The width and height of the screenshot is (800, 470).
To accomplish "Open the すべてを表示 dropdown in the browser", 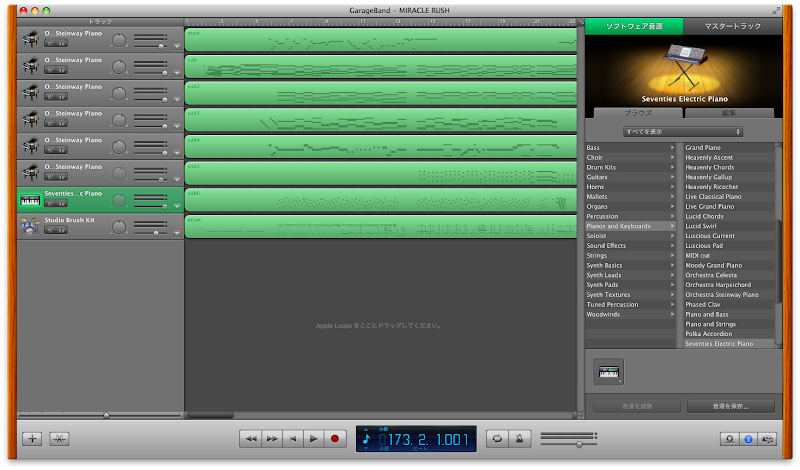I will tap(683, 132).
